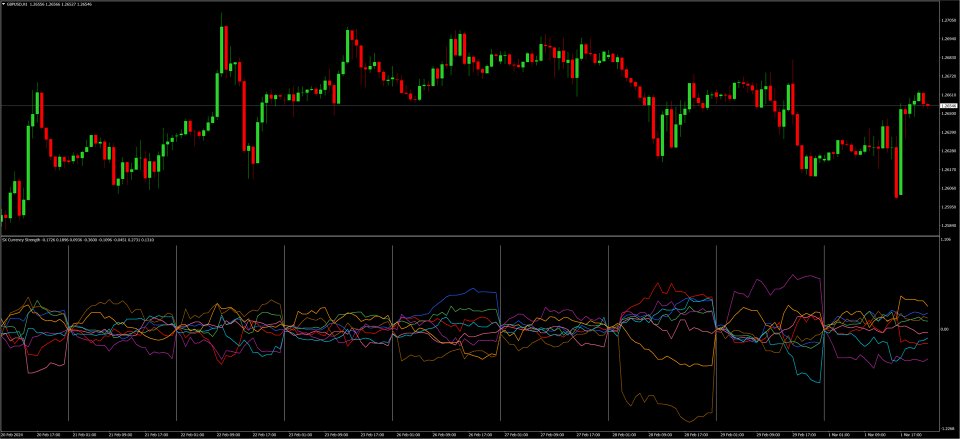Click the 28 Feb 01:00 time label
Screen dimensions: 960x439
point(624,435)
